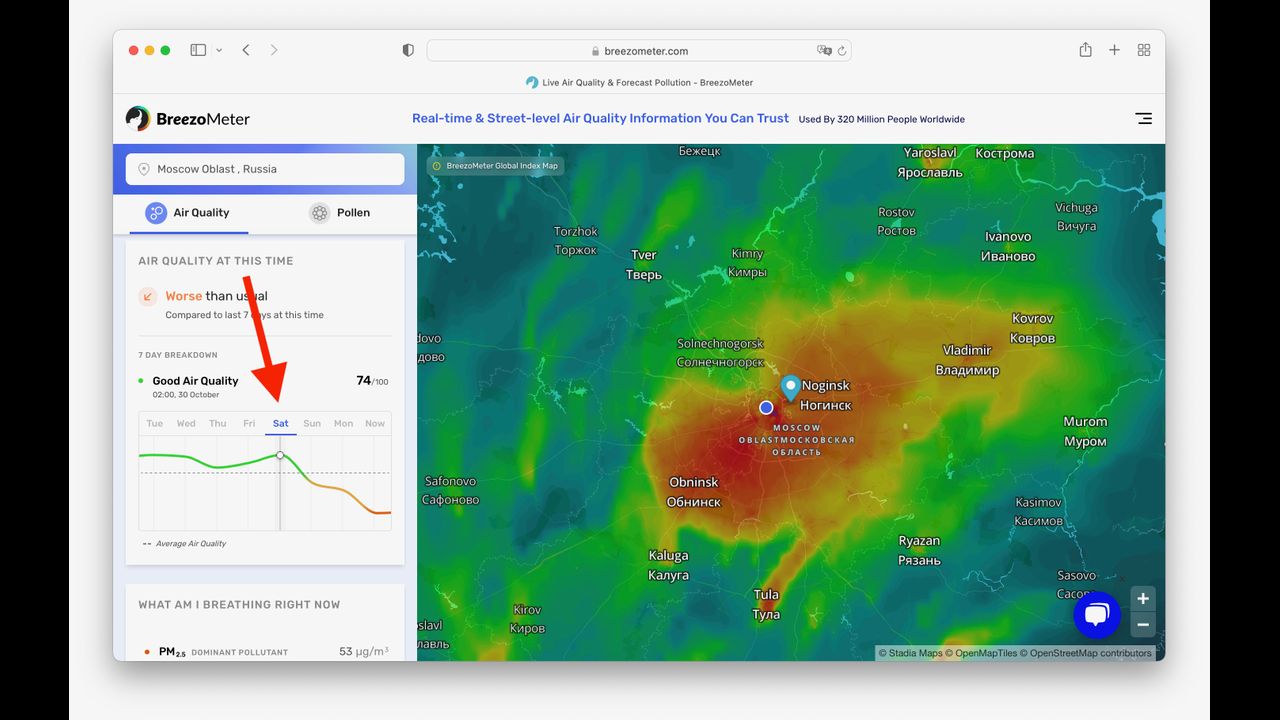Image resolution: width=1280 pixels, height=720 pixels.
Task: Click the Sat point on air quality graph
Action: click(x=280, y=455)
